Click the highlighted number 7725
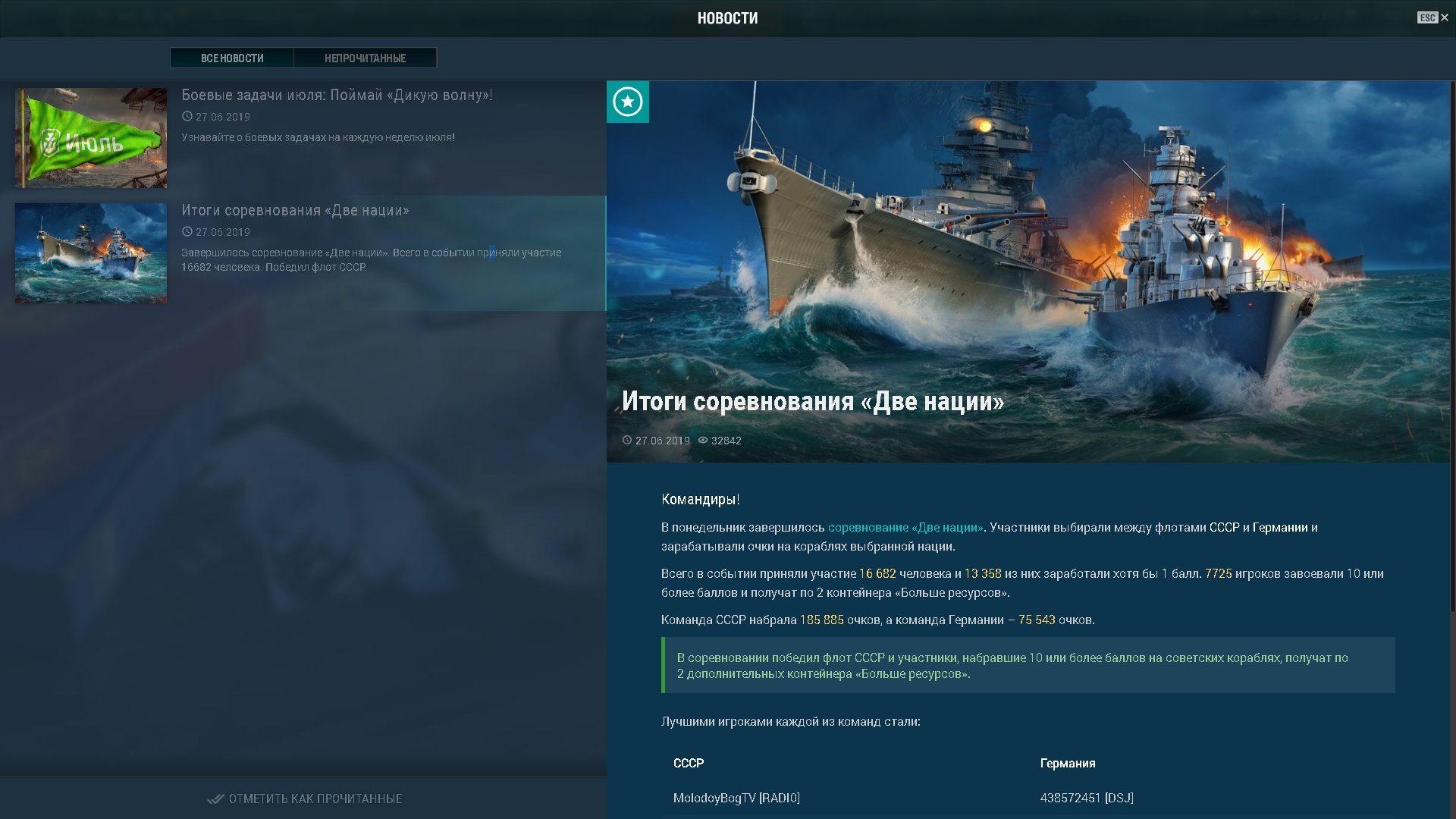Screen dimensions: 1456x819 pyautogui.click(x=1219, y=574)
